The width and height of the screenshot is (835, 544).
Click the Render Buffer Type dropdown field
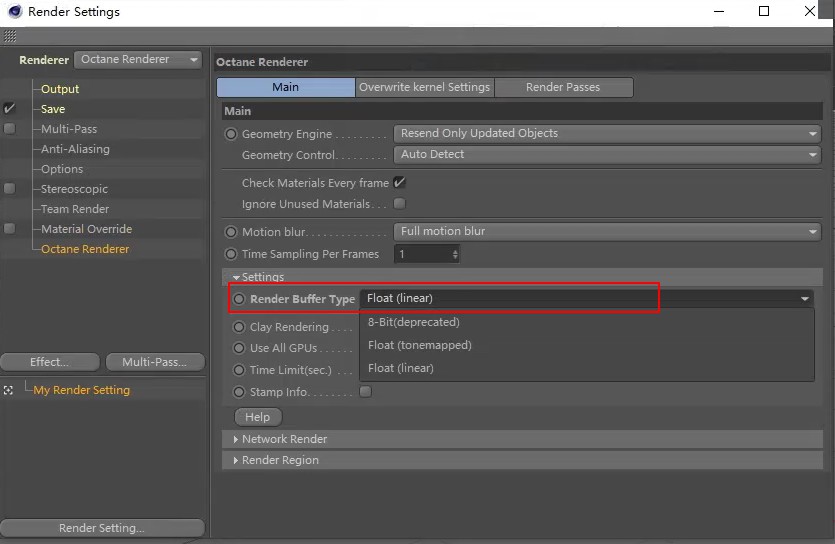click(587, 299)
